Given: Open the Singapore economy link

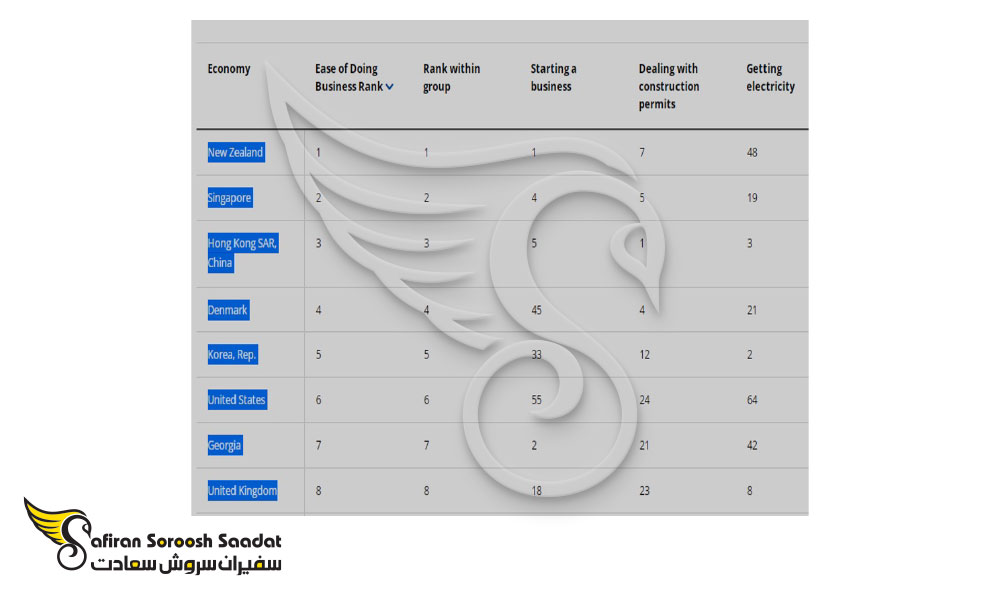Looking at the screenshot, I should (230, 198).
